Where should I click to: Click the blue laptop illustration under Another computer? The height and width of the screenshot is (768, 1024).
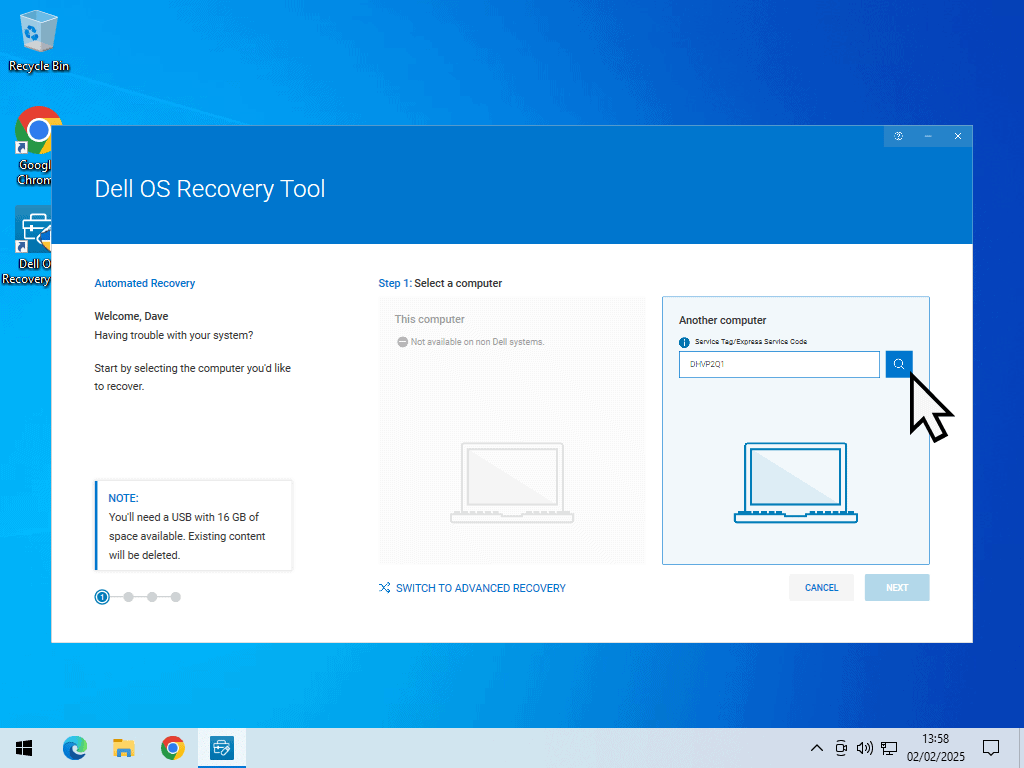click(x=796, y=482)
